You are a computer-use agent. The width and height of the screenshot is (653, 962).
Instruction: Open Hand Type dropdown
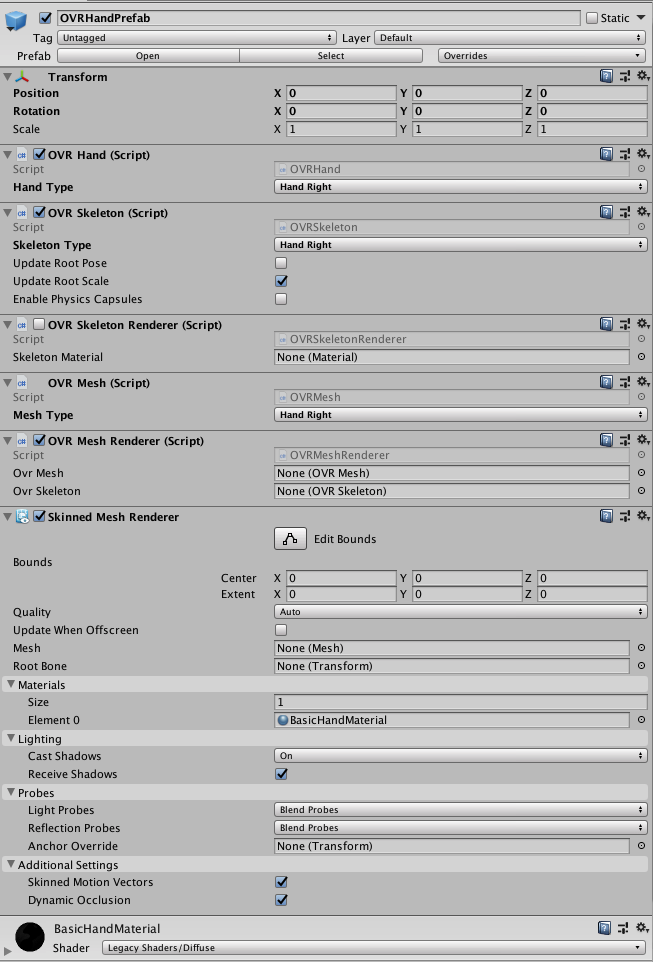[x=460, y=187]
